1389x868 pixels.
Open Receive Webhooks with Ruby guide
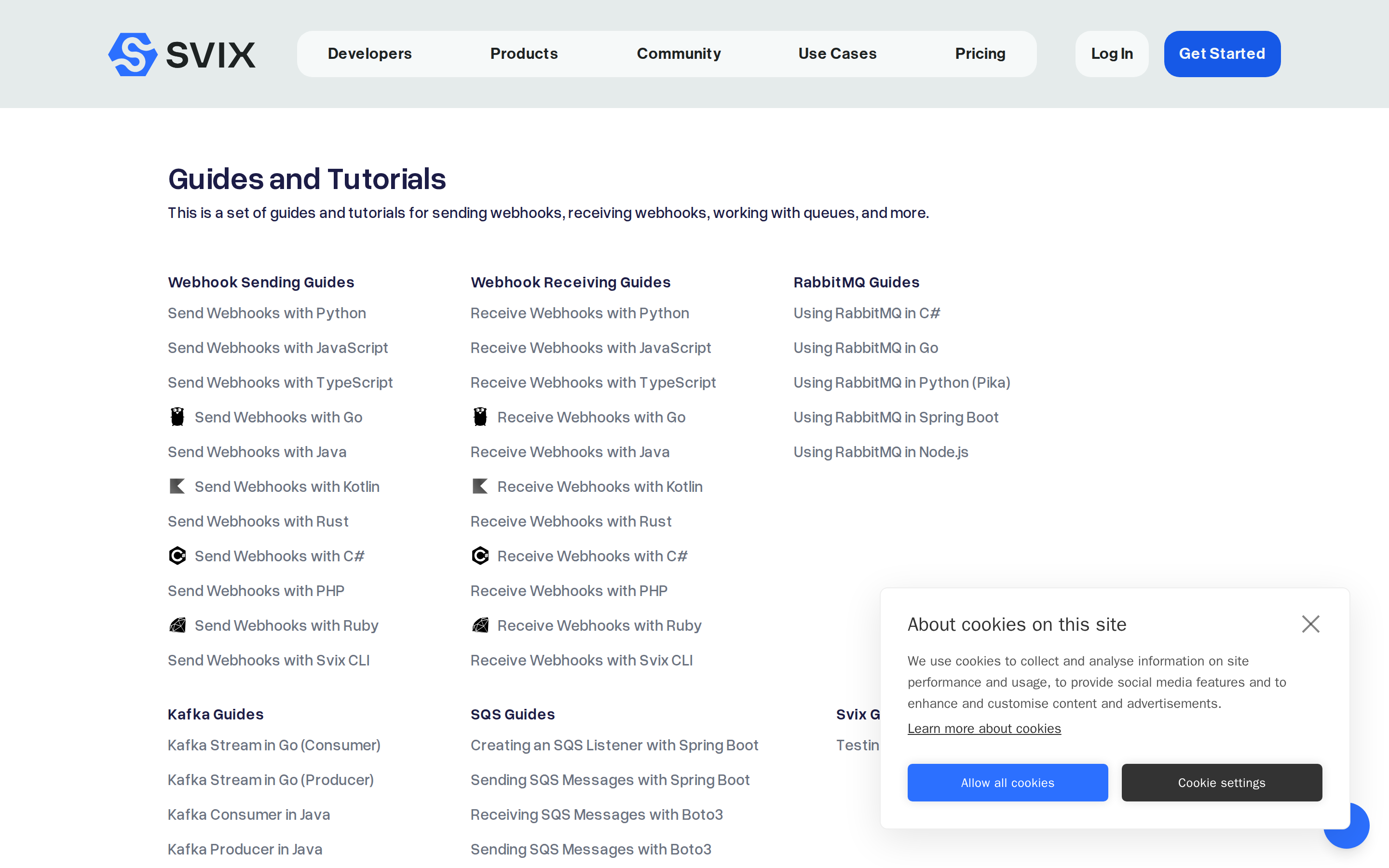599,626
